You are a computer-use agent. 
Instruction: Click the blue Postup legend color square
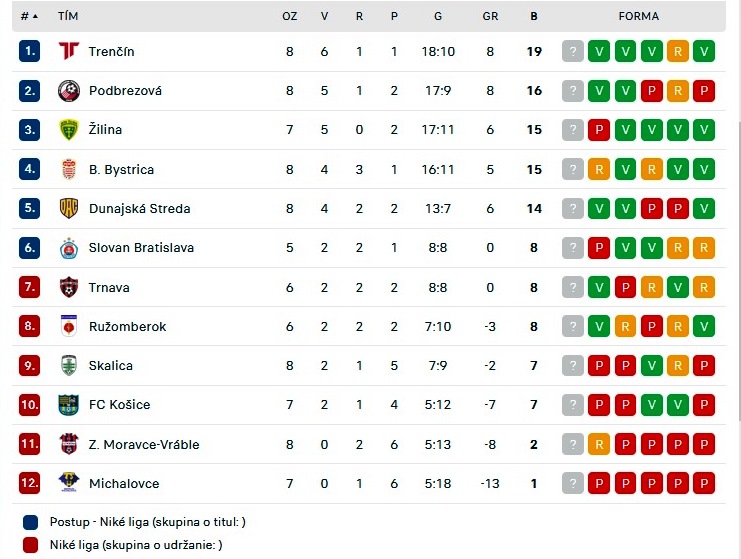tap(30, 522)
